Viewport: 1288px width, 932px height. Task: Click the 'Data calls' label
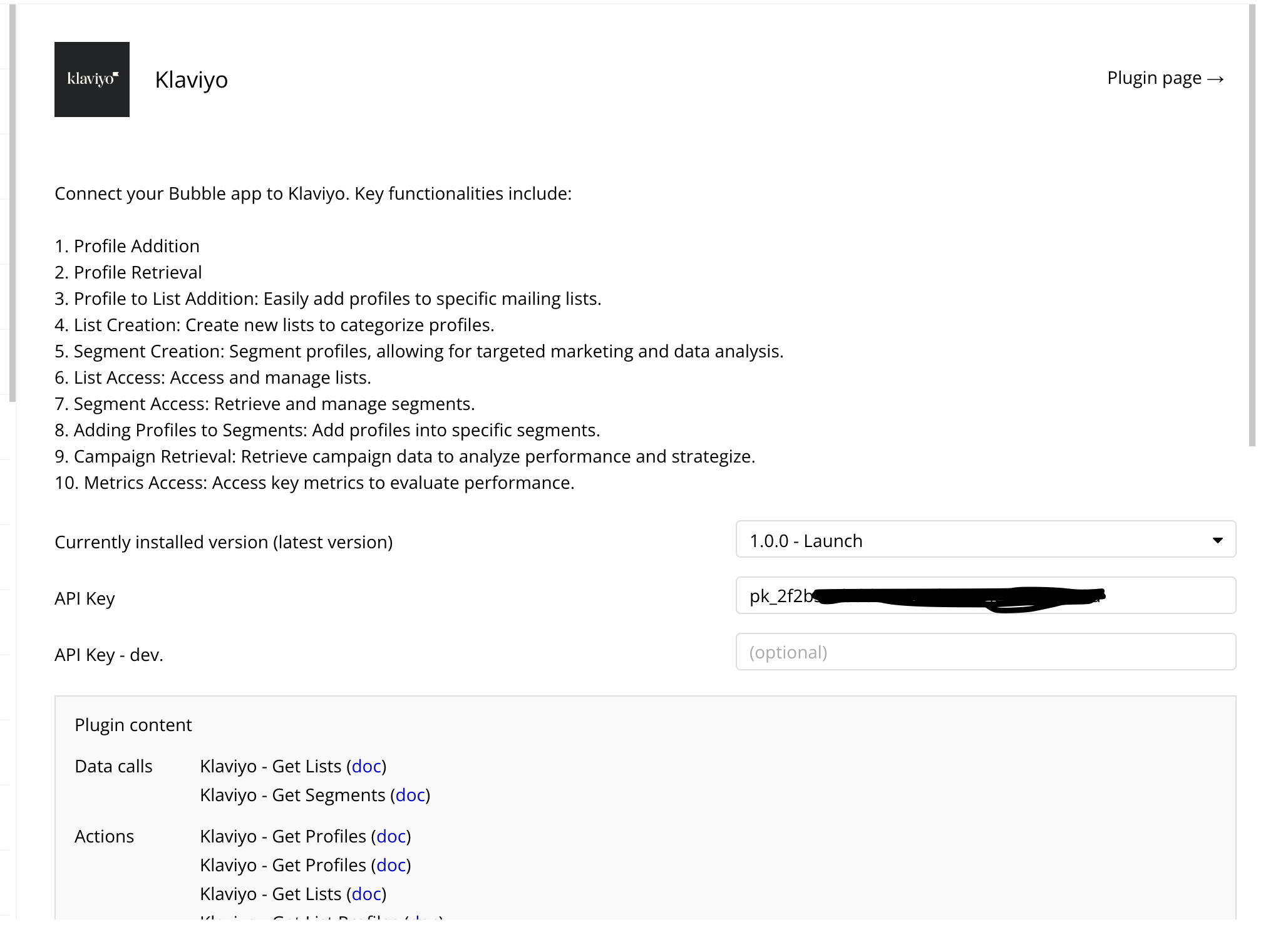pos(113,766)
